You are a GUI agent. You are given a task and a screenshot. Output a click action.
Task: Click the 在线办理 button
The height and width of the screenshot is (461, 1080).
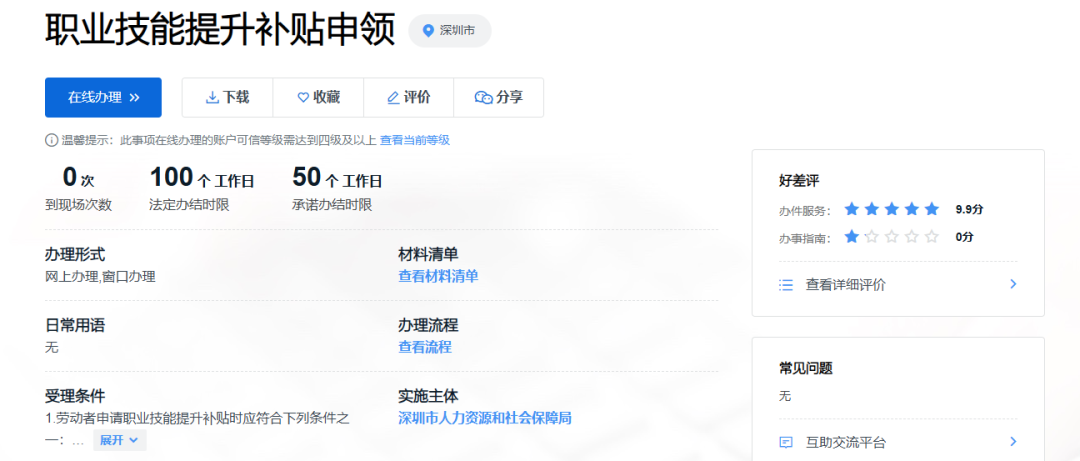(103, 97)
